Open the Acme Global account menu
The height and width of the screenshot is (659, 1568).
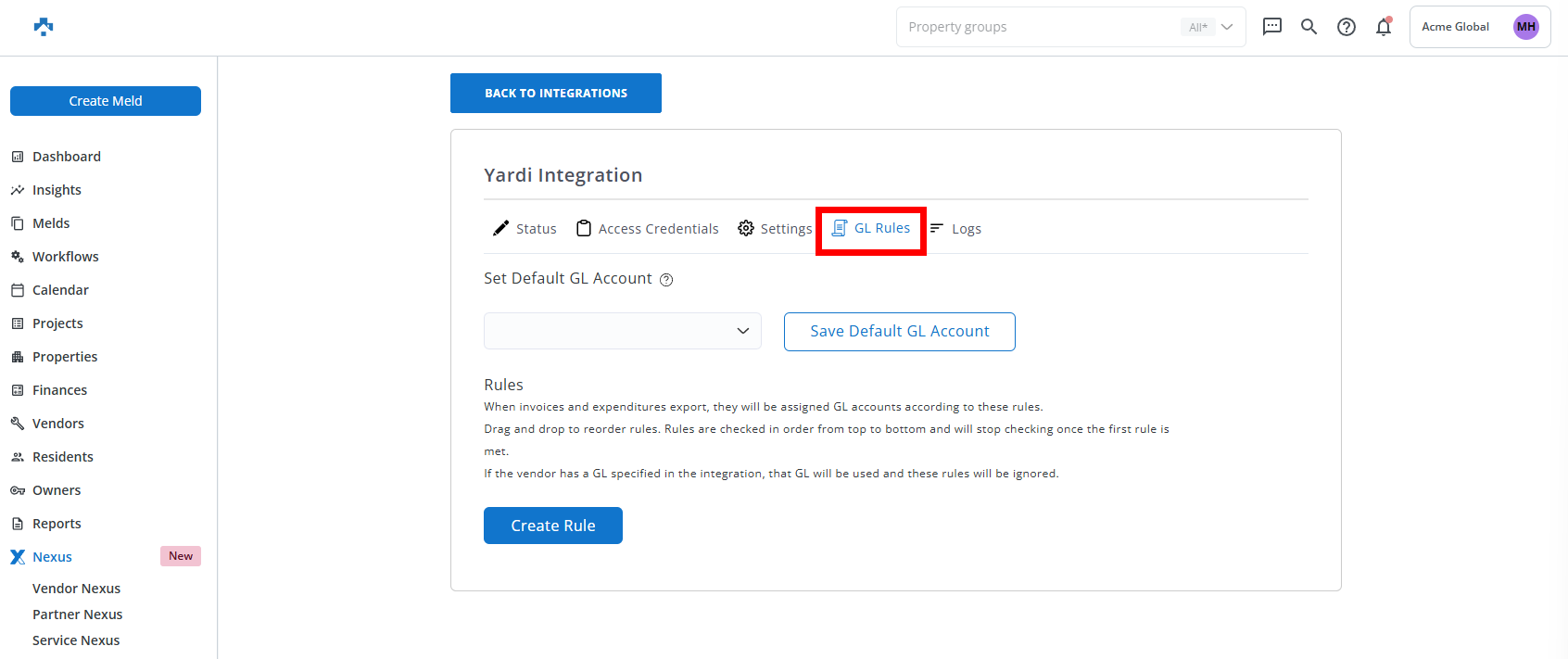click(1455, 27)
